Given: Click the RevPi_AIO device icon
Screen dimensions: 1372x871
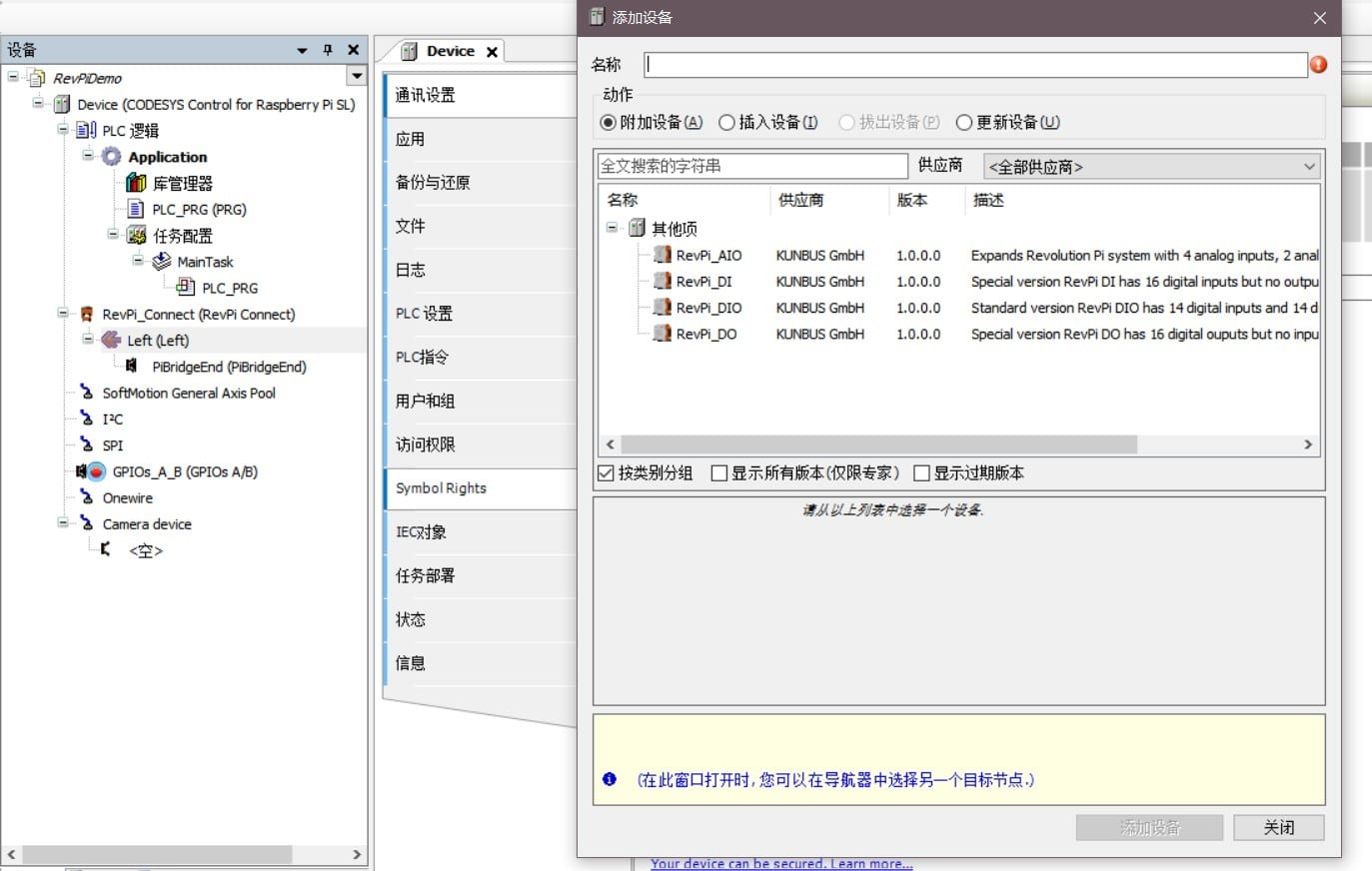Looking at the screenshot, I should click(662, 255).
